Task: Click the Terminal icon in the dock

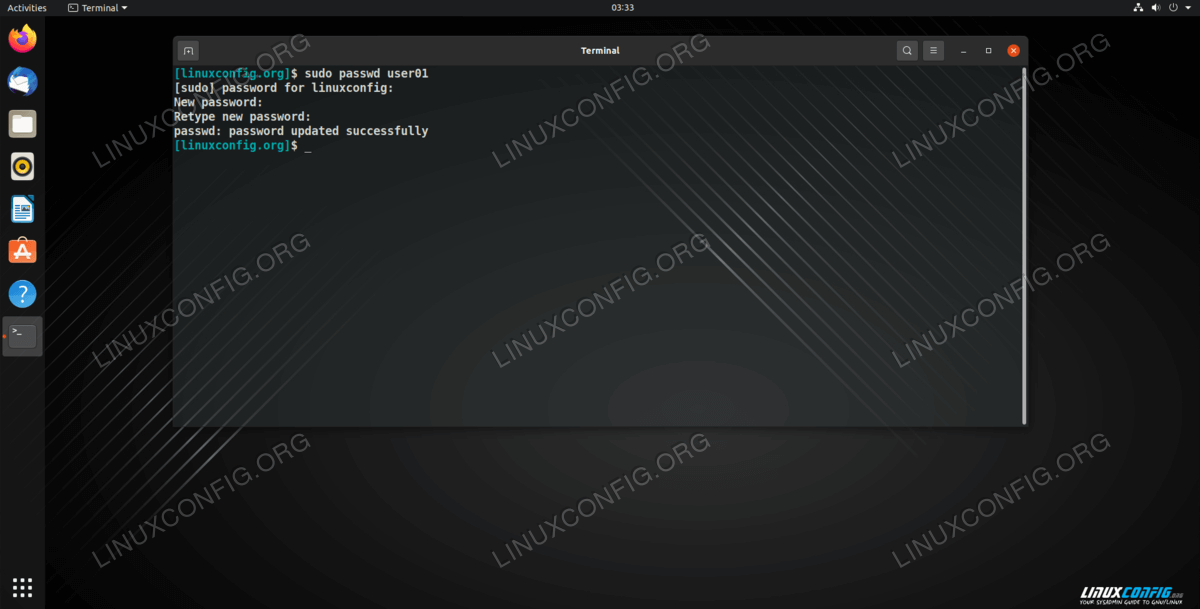Action: 22,336
